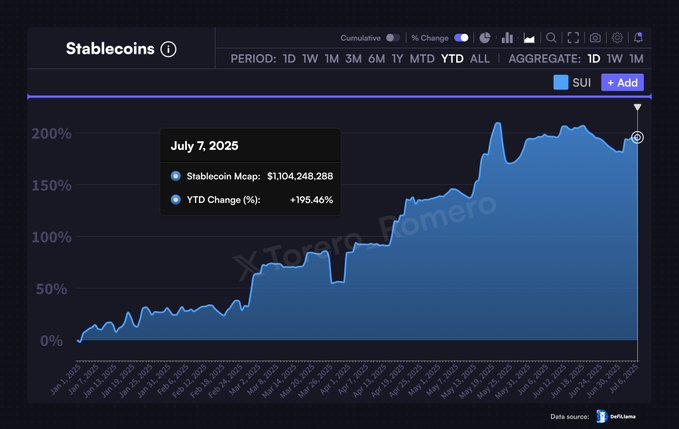Click the Jul 6, 2025 axis label
This screenshot has width=679, height=429.
coord(623,380)
